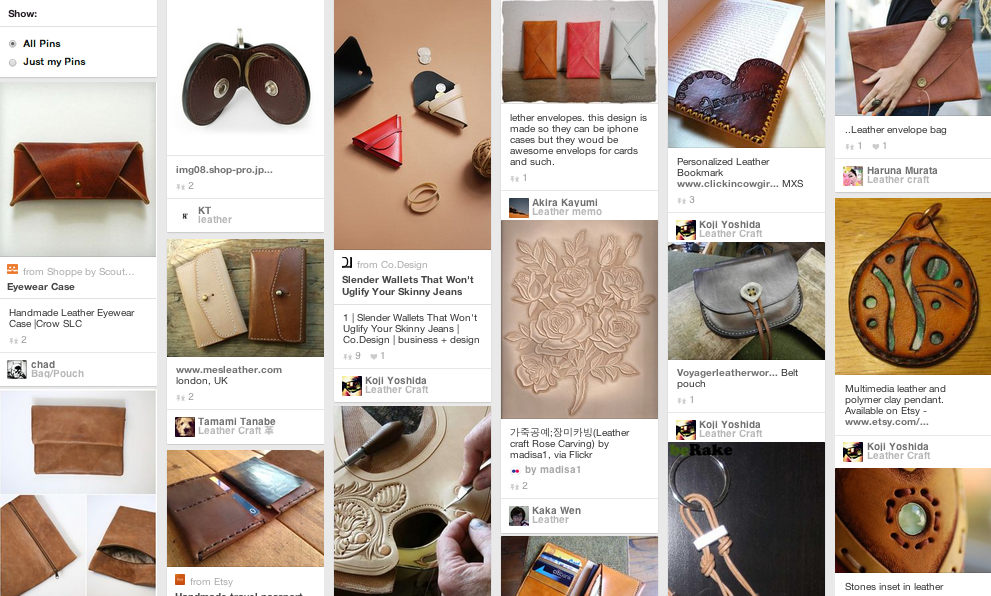Open the Eyewear Case title link
991x596 pixels.
(41, 287)
